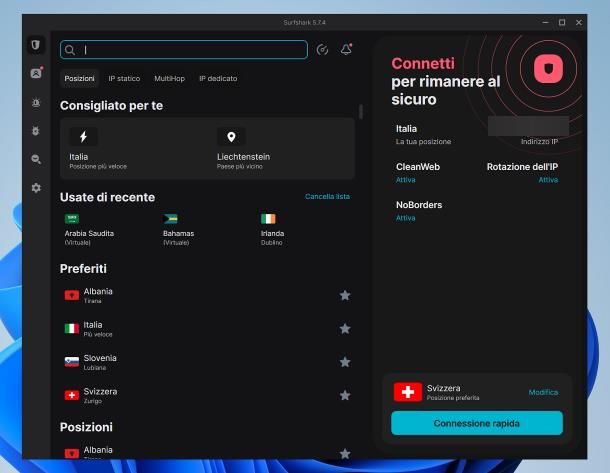Screen dimensions: 610x473
Task: Click Attiva under Rotazione dell'IP
Action: (548, 180)
